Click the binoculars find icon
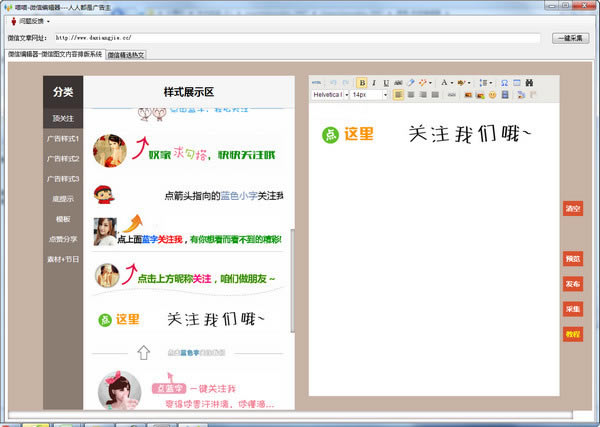The width and height of the screenshot is (600, 427). pos(530,82)
